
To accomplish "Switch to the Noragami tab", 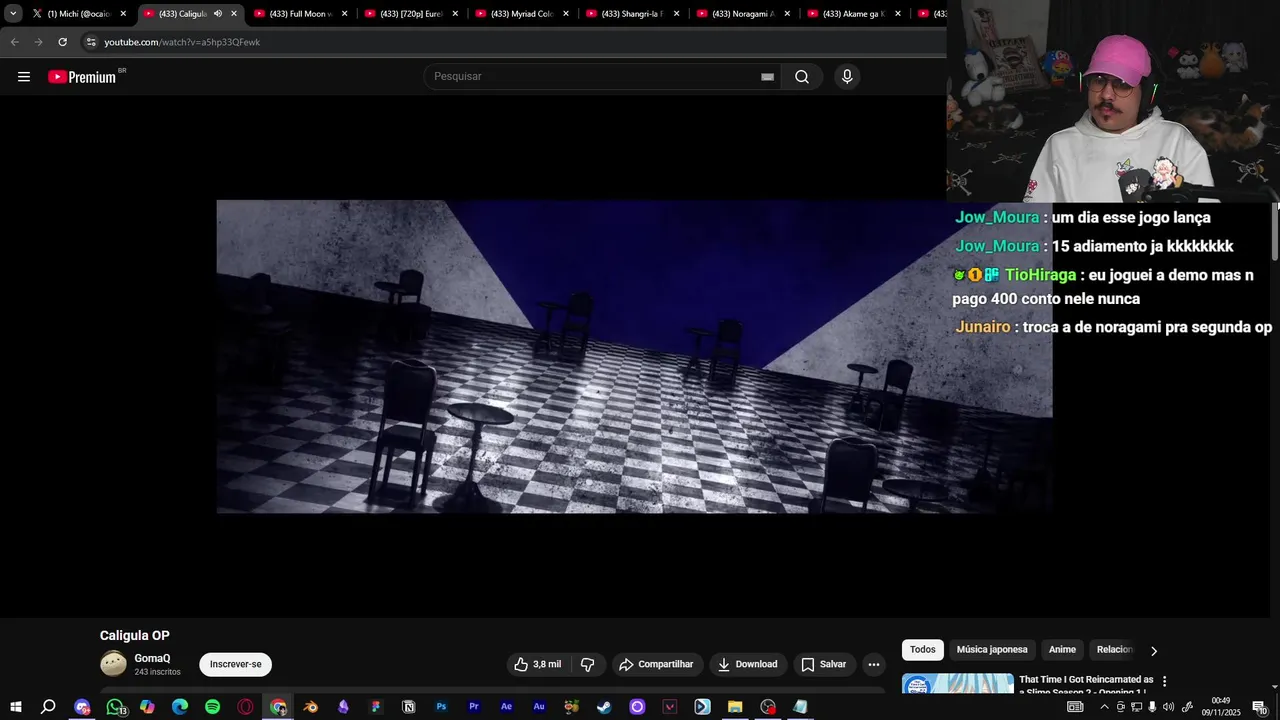I will tap(742, 14).
